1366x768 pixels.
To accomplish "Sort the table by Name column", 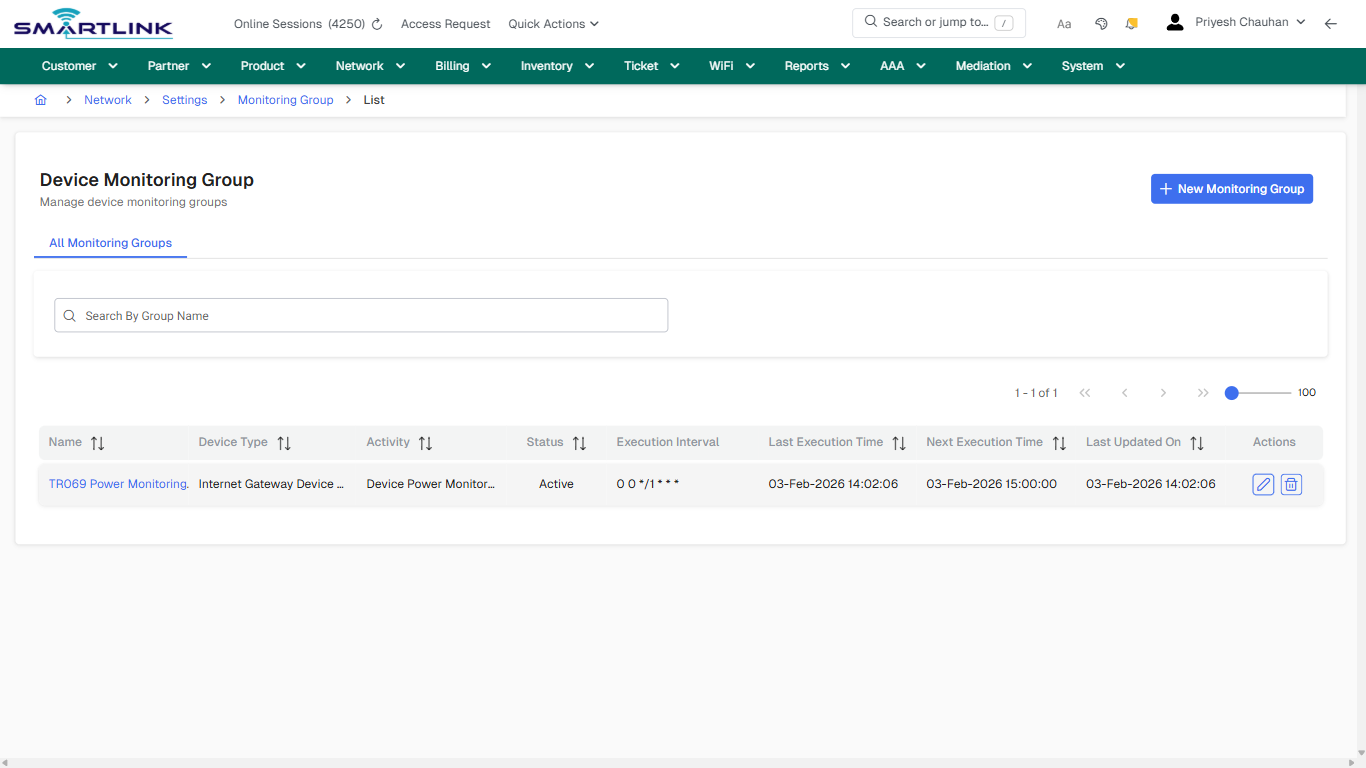I will point(98,442).
